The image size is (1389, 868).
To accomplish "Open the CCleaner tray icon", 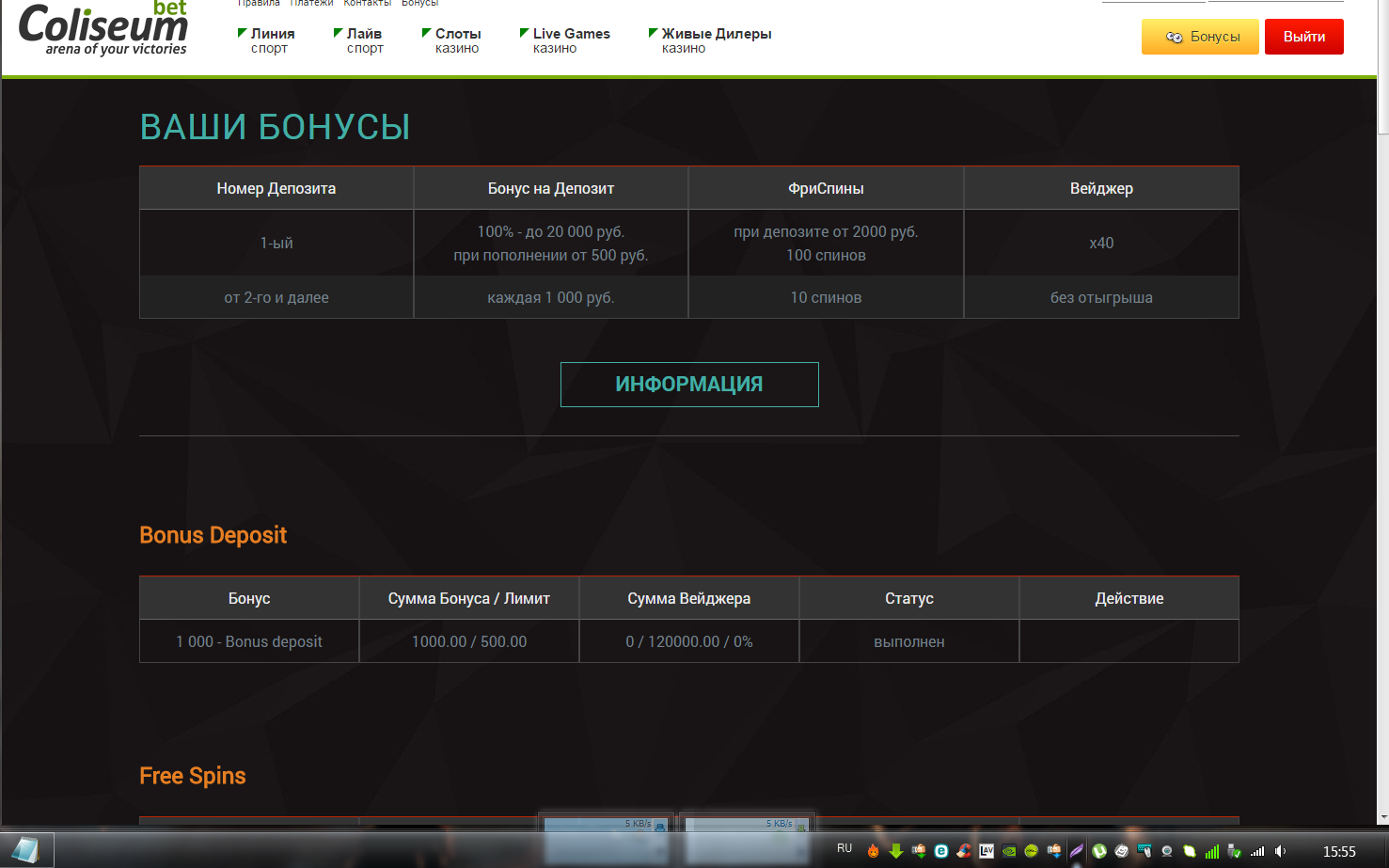I will tap(964, 851).
